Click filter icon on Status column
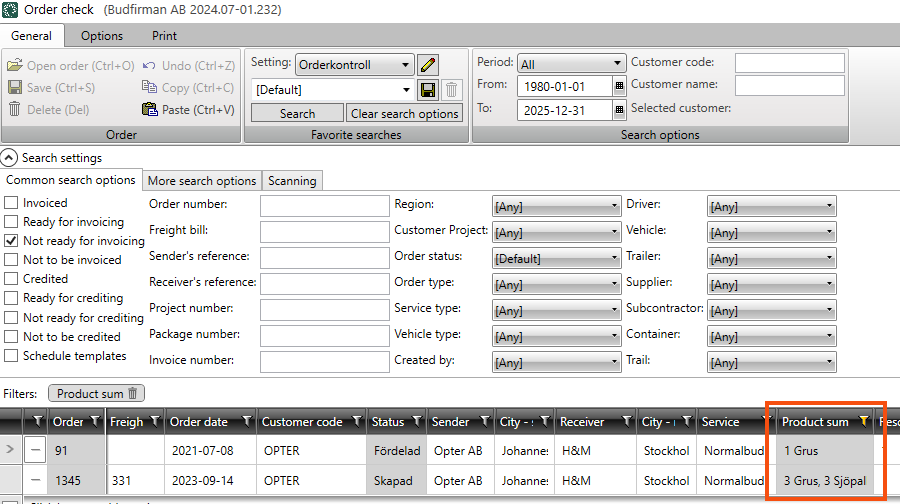 [417, 422]
